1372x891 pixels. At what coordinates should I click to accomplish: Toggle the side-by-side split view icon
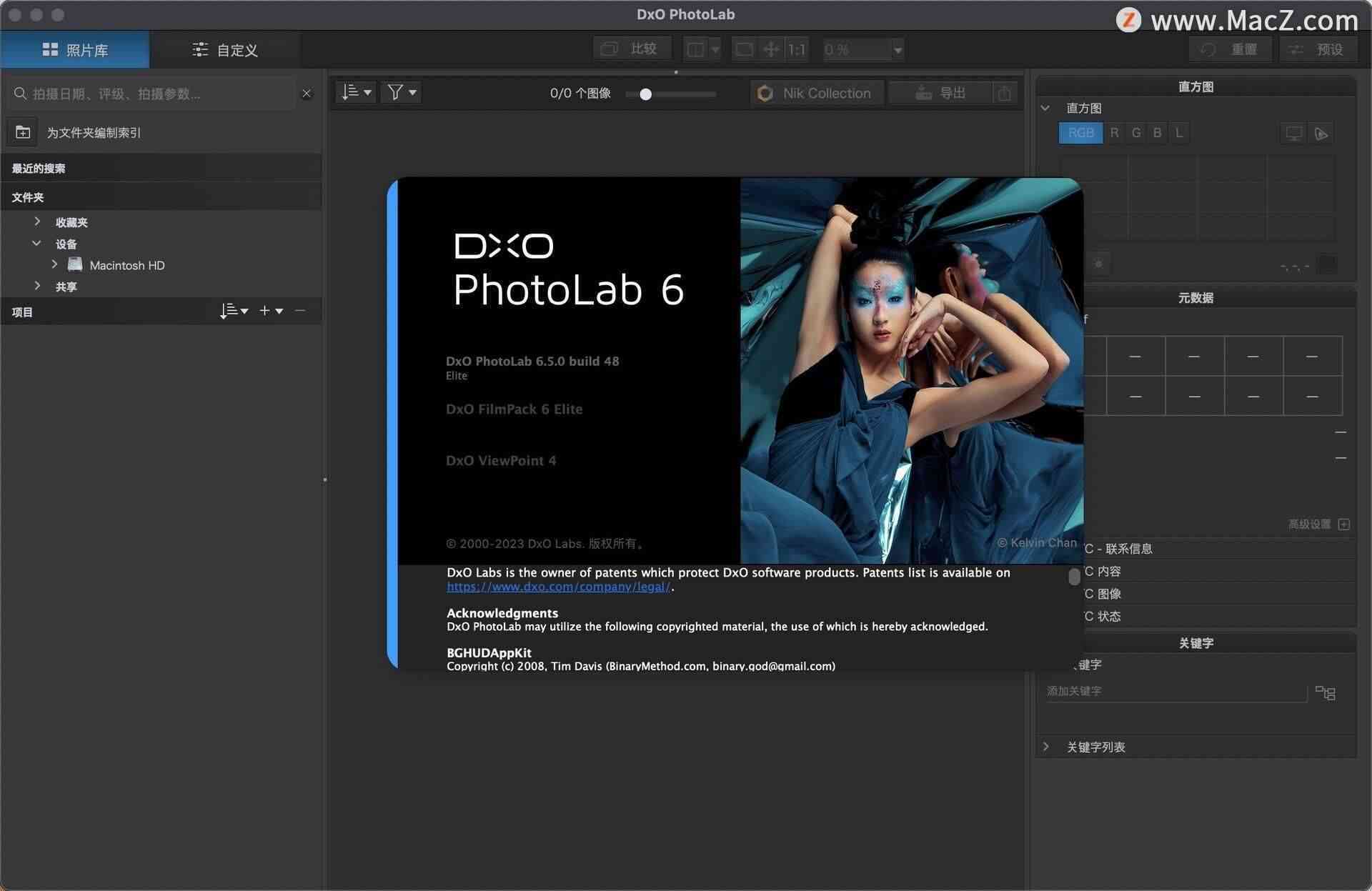695,49
